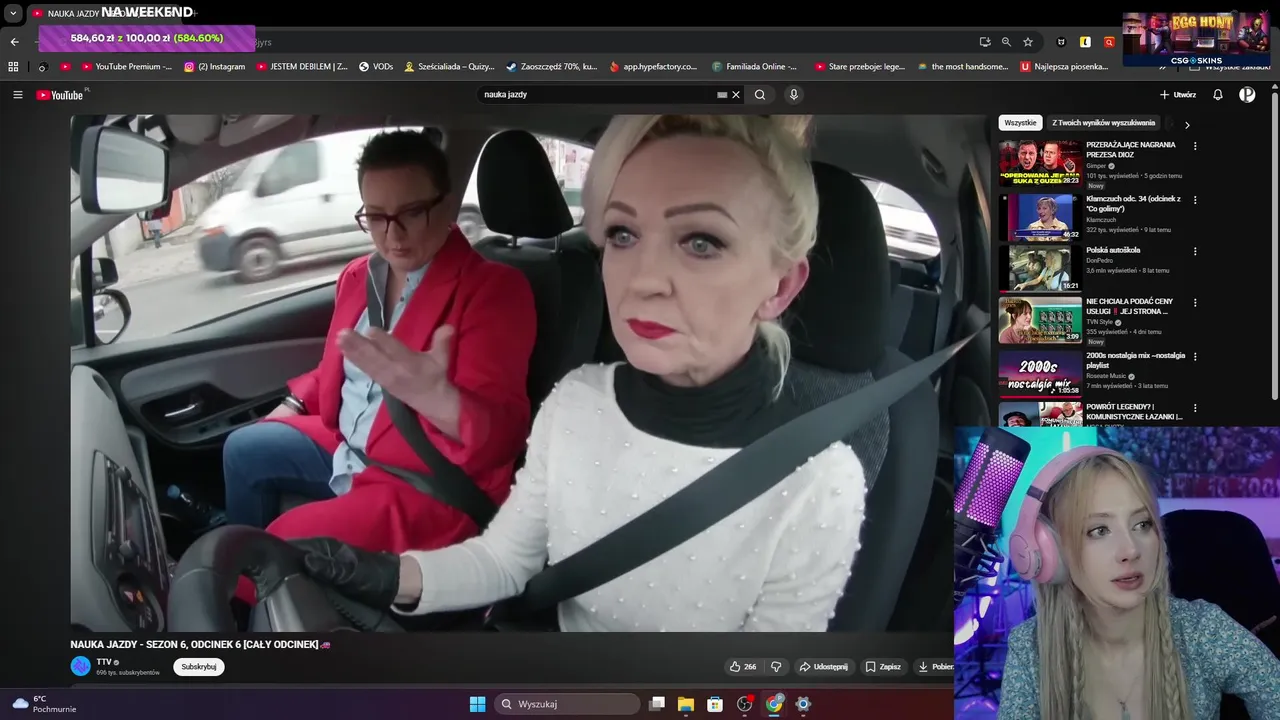
Task: Open options menu for Klamczuch video
Action: pos(1195,200)
